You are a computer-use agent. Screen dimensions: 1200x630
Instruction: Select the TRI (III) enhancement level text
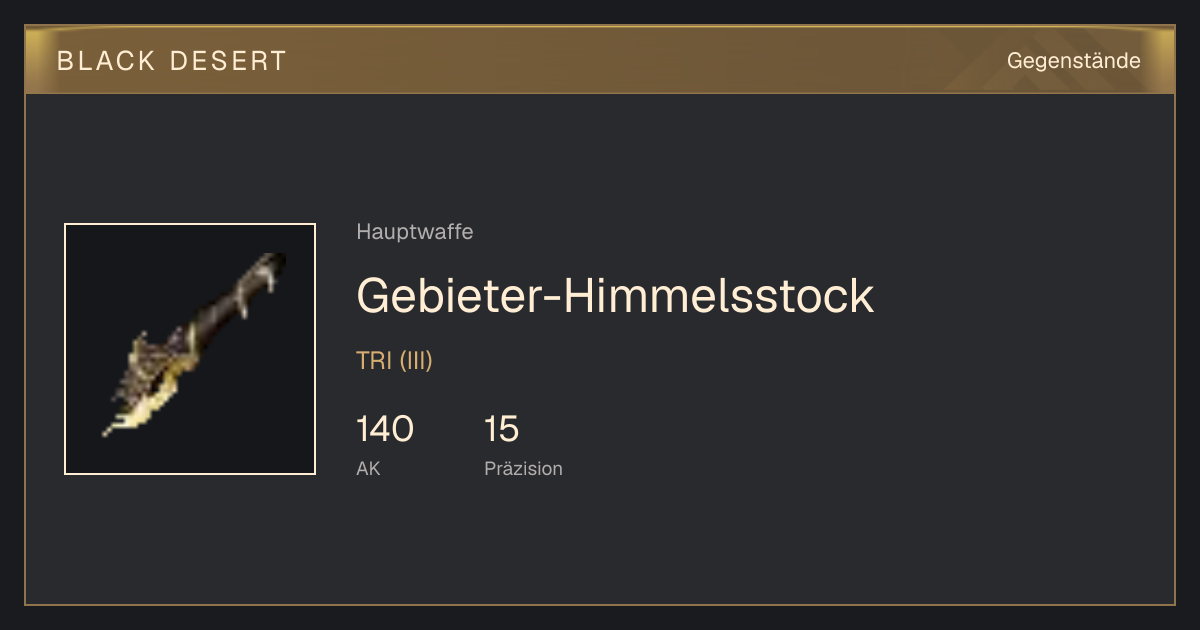pyautogui.click(x=394, y=361)
